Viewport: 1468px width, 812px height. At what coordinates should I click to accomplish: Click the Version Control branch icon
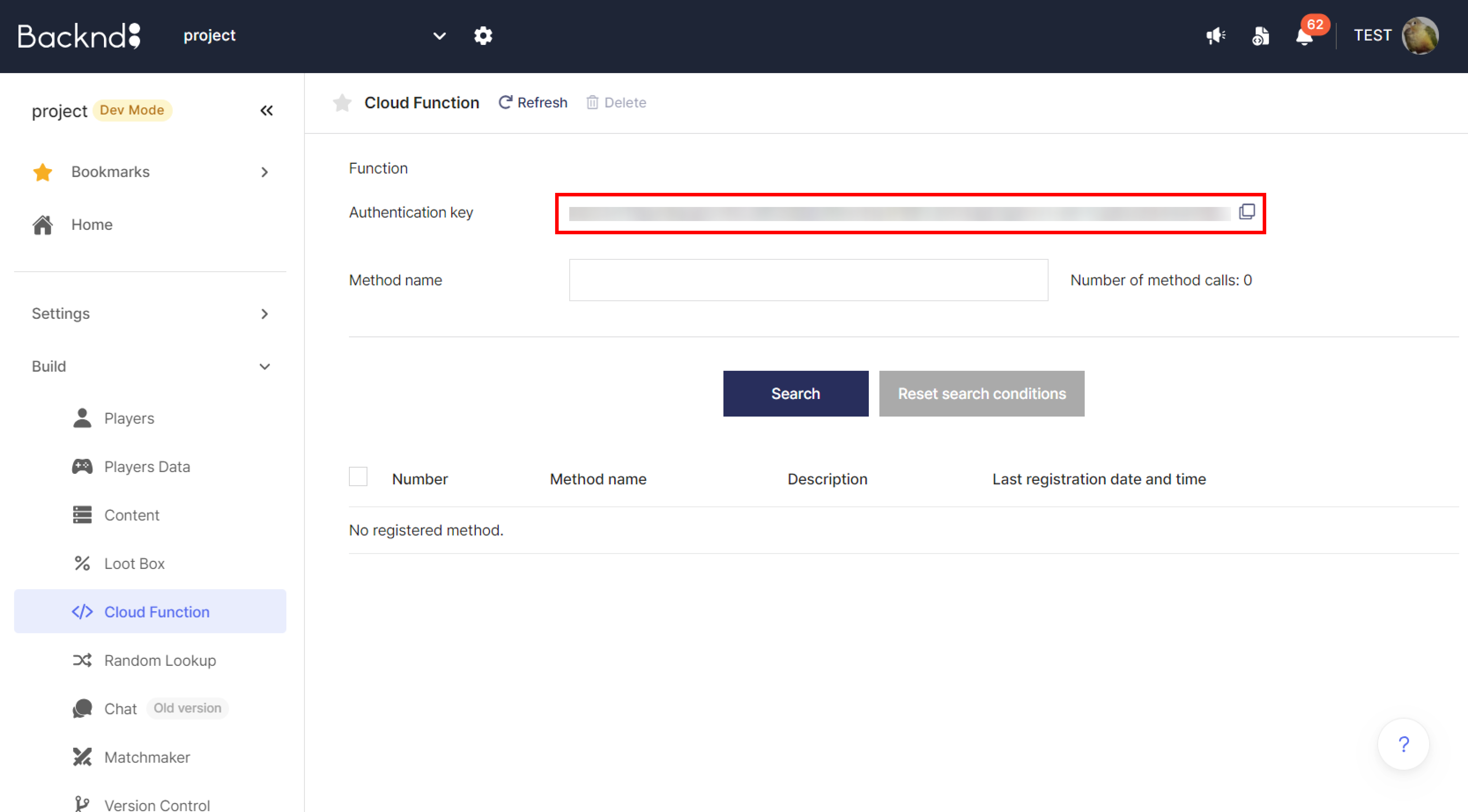tap(82, 803)
